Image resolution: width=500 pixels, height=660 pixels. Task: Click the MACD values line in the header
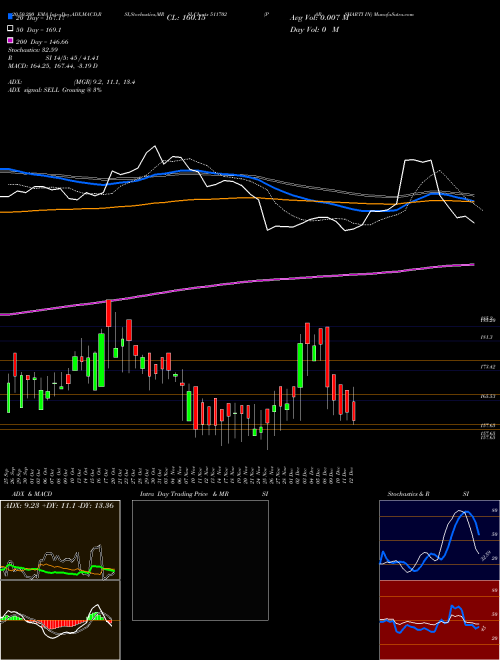click(53, 66)
